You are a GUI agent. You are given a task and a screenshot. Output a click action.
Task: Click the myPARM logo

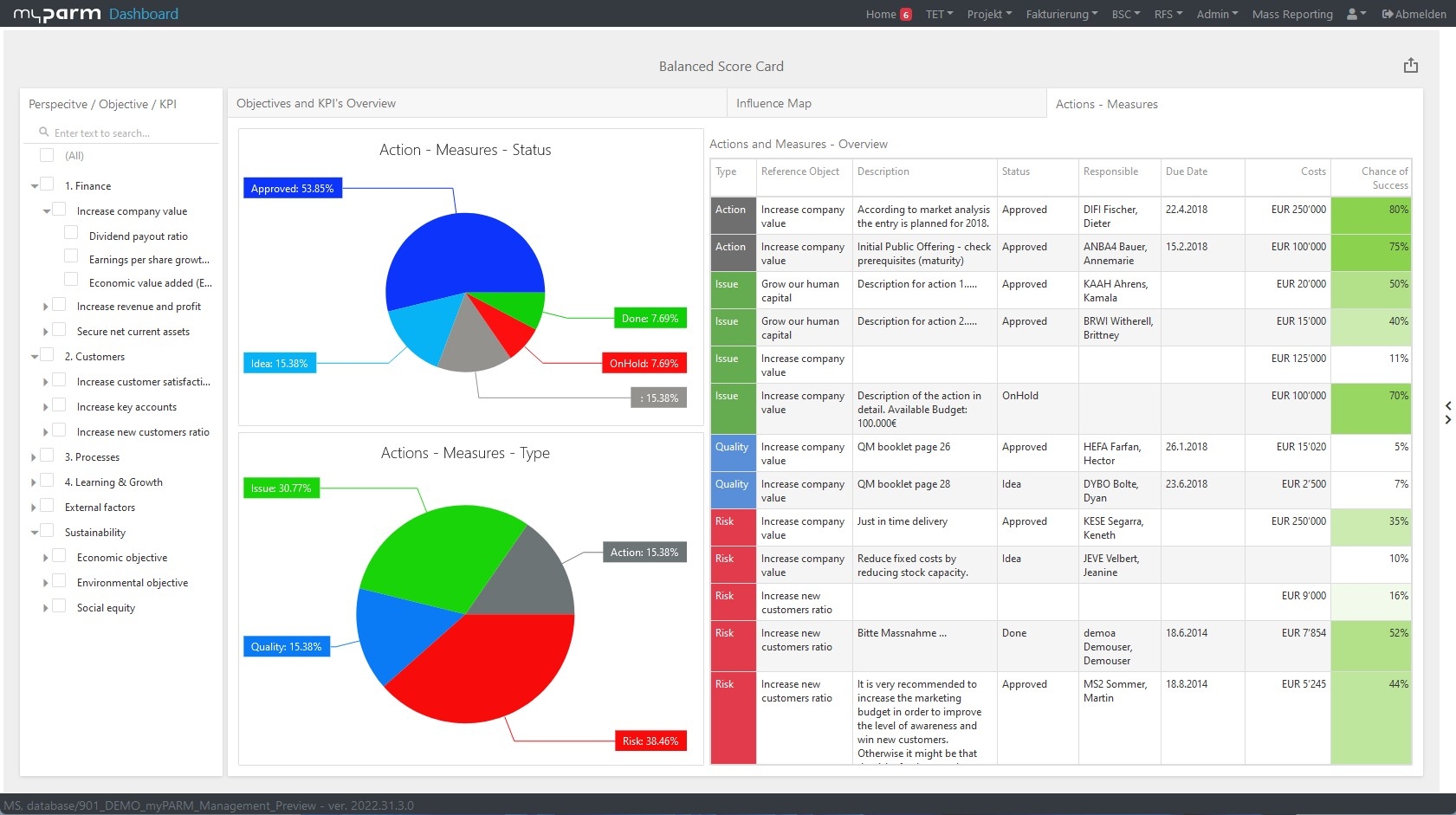pyautogui.click(x=57, y=14)
